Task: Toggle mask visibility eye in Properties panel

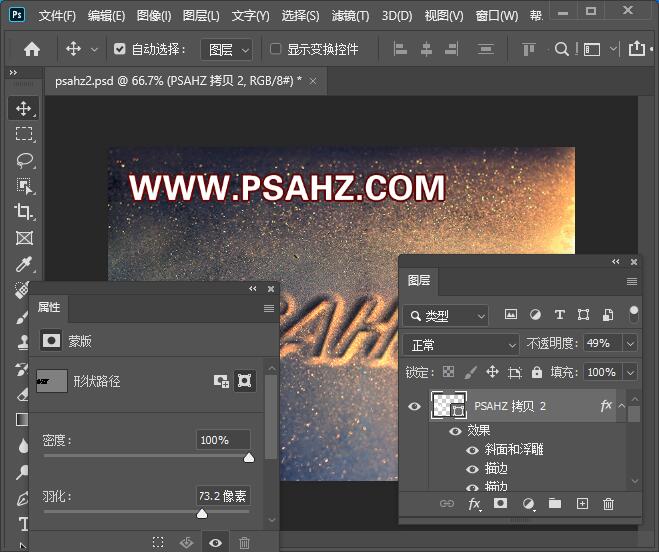Action: point(216,543)
